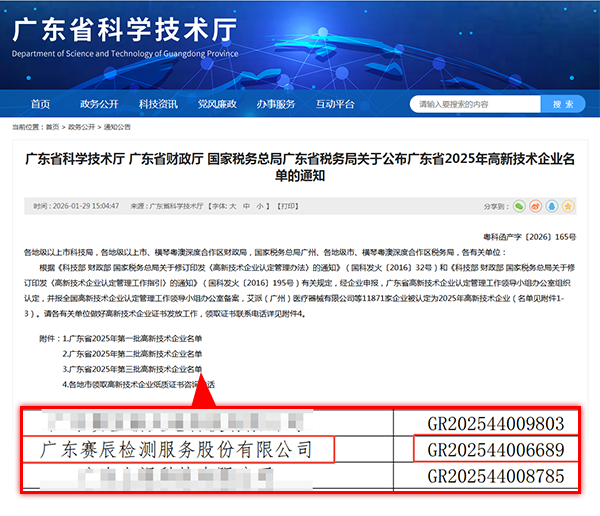
Task: Click the 打印 print link
Action: [x=287, y=206]
